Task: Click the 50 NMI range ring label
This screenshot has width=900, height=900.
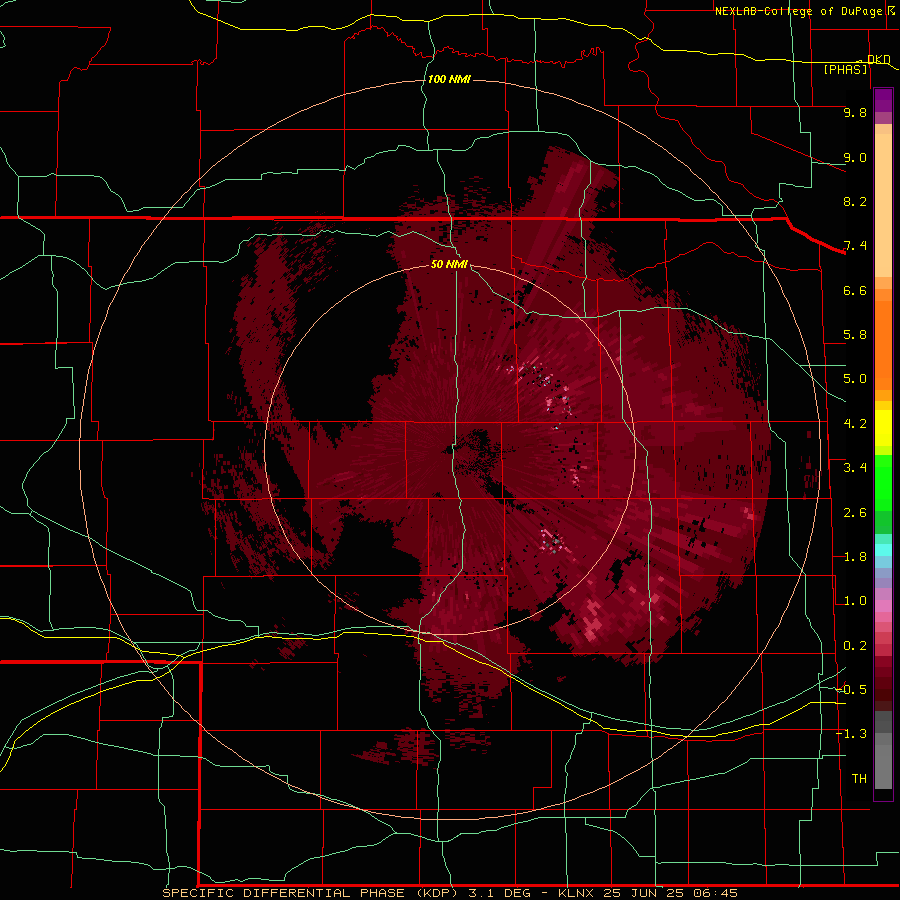Action: pos(449,264)
